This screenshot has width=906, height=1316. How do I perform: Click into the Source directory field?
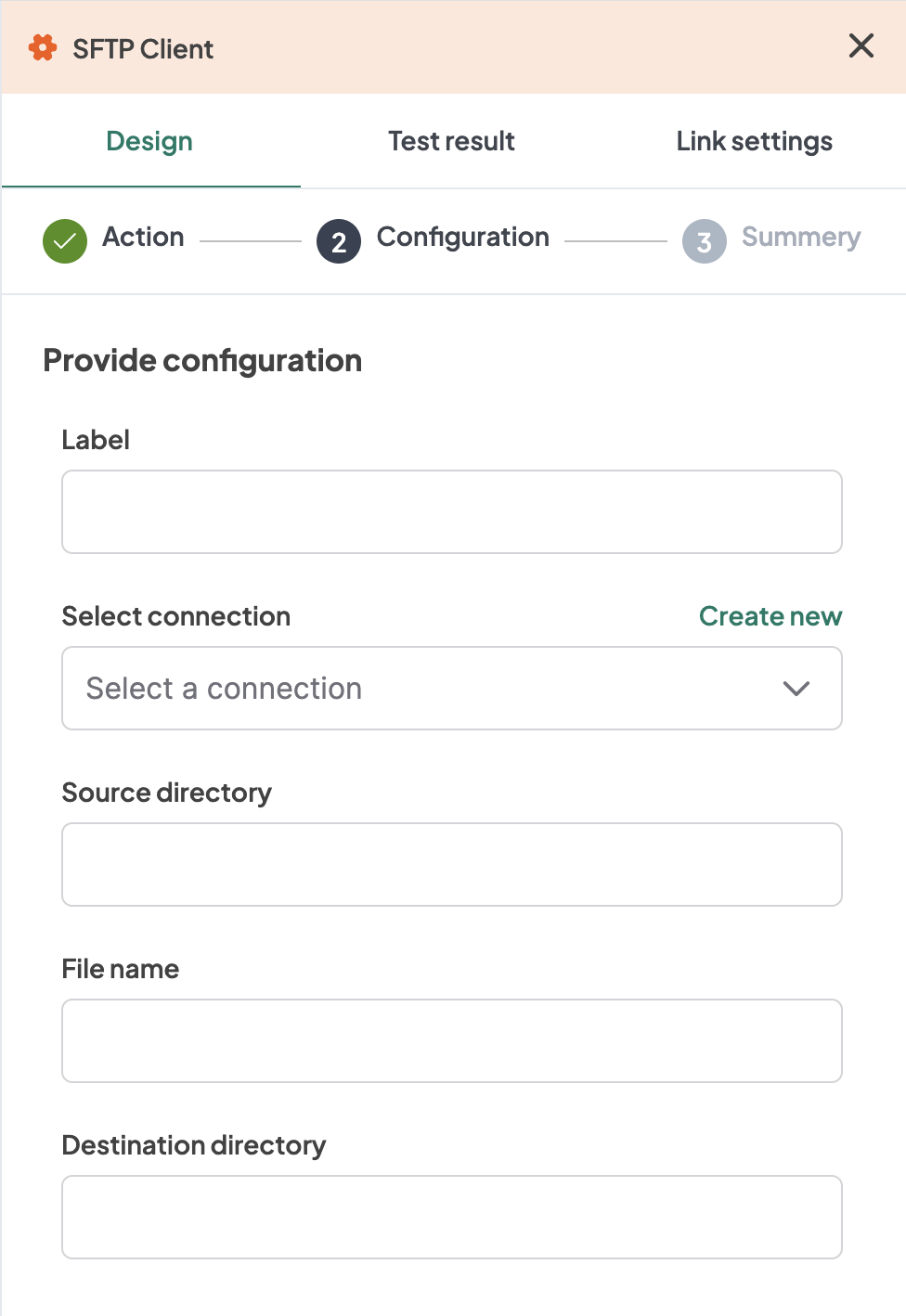[451, 865]
